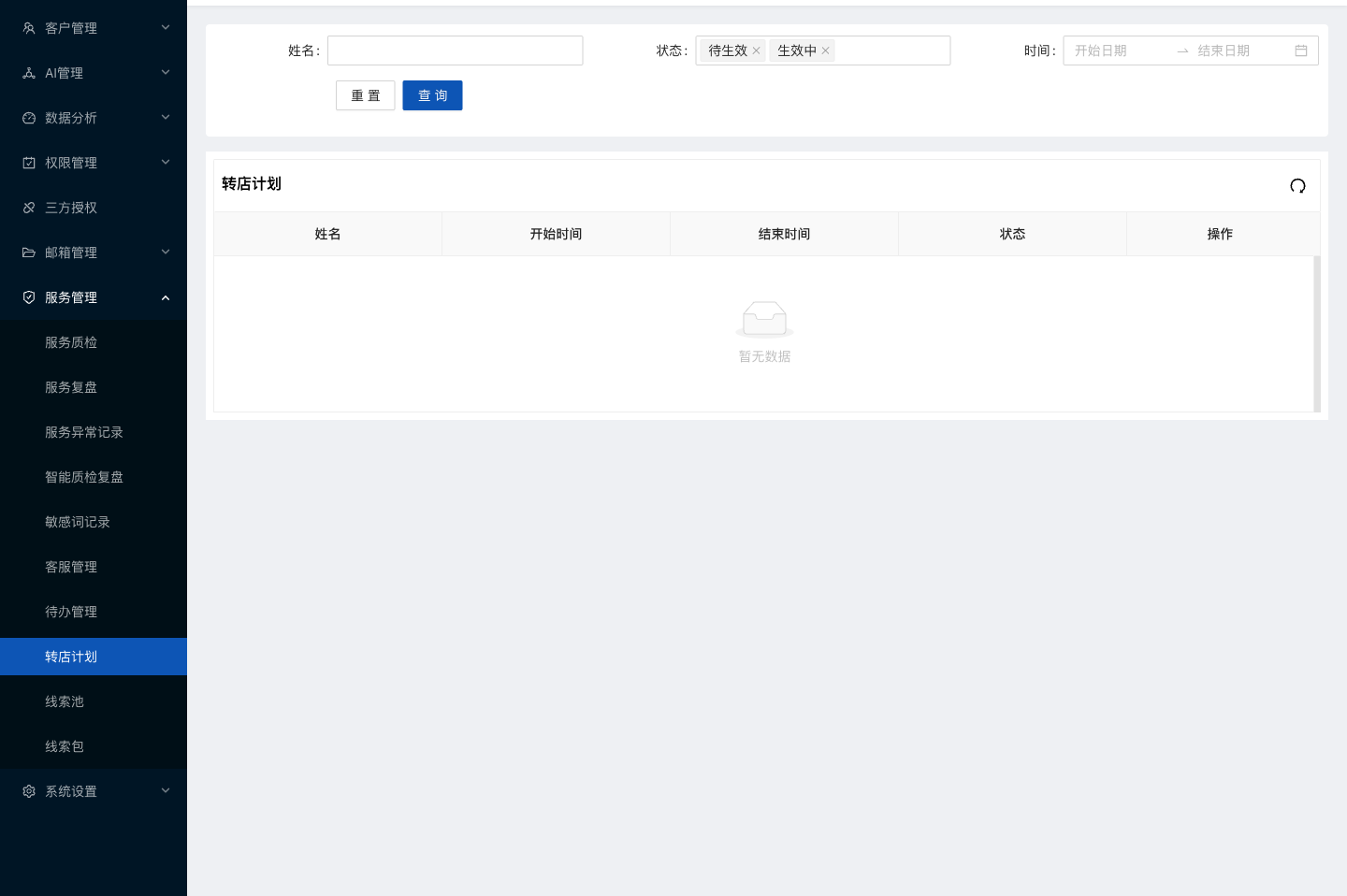This screenshot has width=1347, height=896.
Task: Open 三方授权 menu item
Action: pyautogui.click(x=94, y=208)
